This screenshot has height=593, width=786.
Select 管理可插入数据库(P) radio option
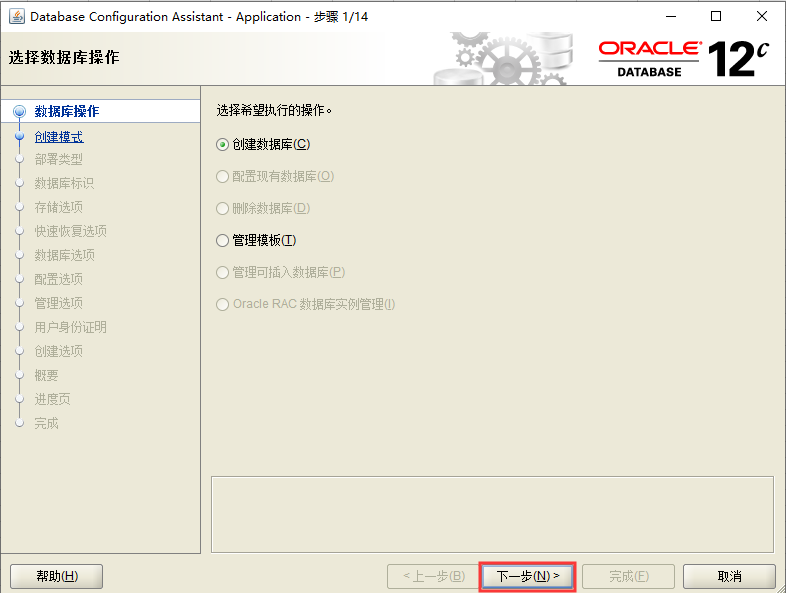[223, 272]
